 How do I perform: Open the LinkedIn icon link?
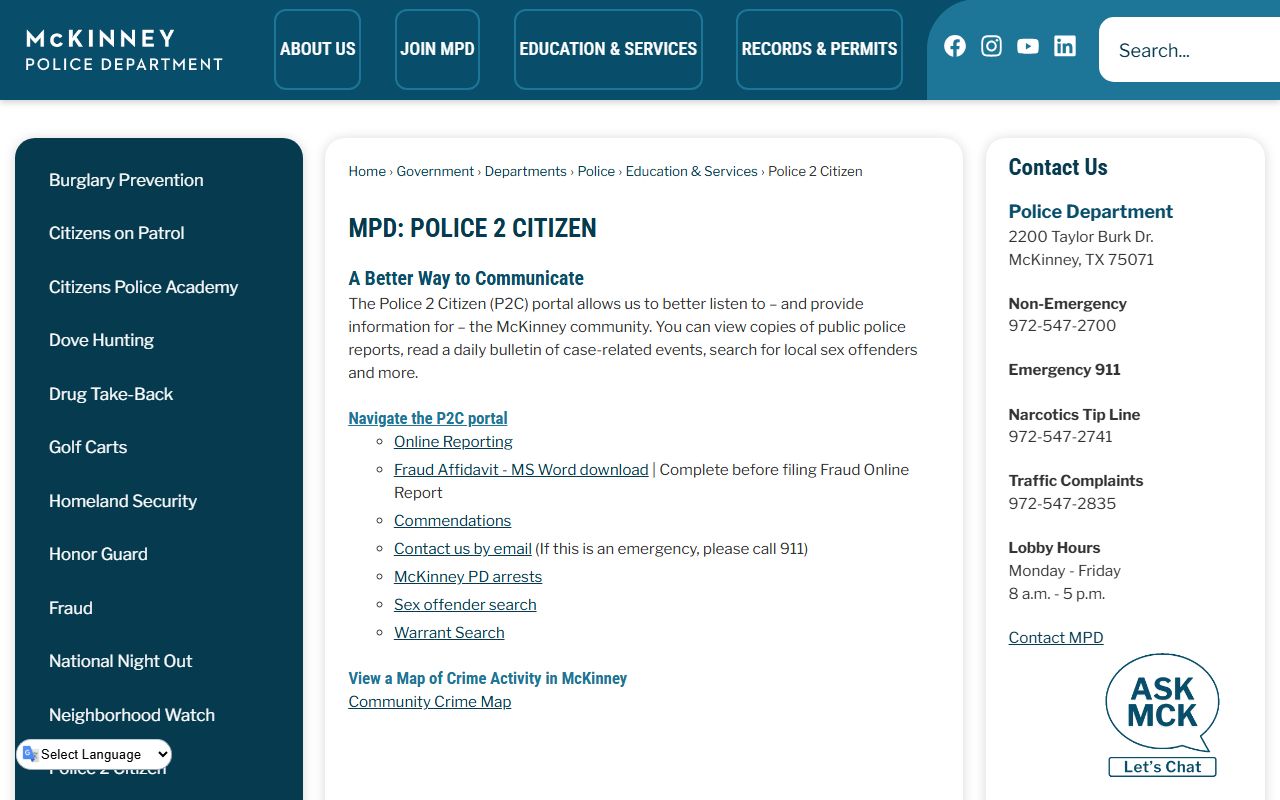pyautogui.click(x=1065, y=46)
